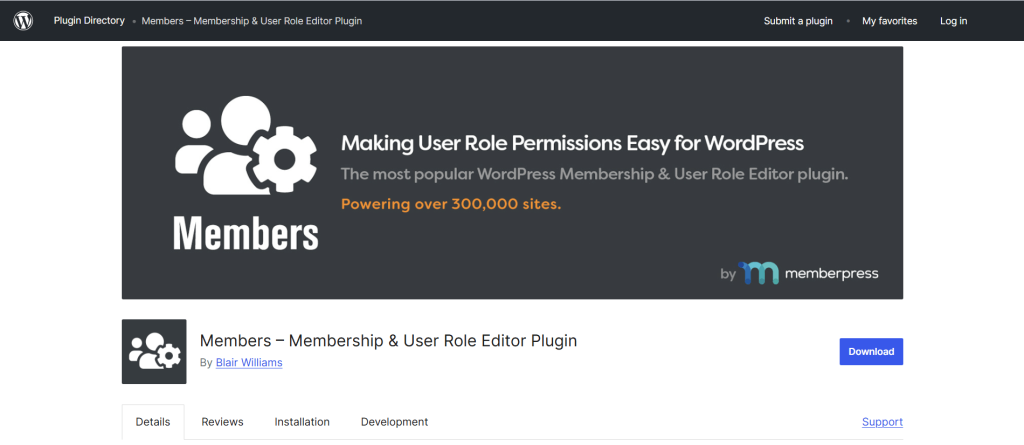Click the small Members plugin icon

click(154, 352)
